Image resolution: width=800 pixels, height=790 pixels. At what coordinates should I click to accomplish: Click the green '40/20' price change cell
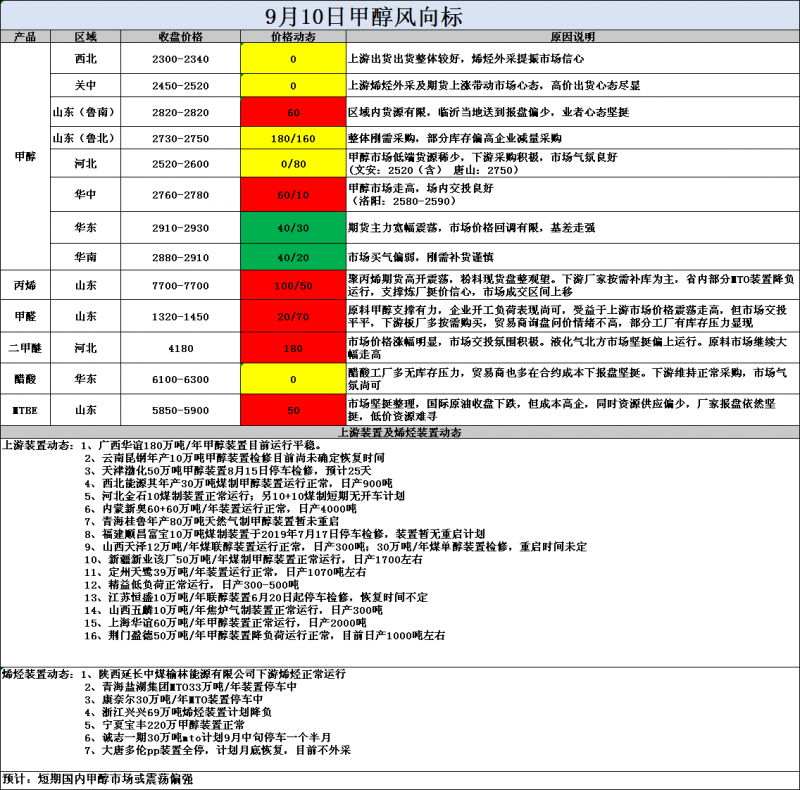point(293,257)
